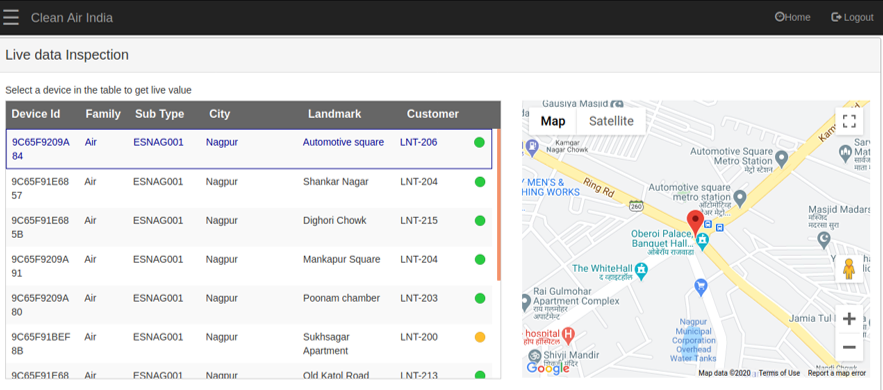Image resolution: width=883 pixels, height=390 pixels.
Task: Click the Sub Type column header
Action: coord(159,114)
